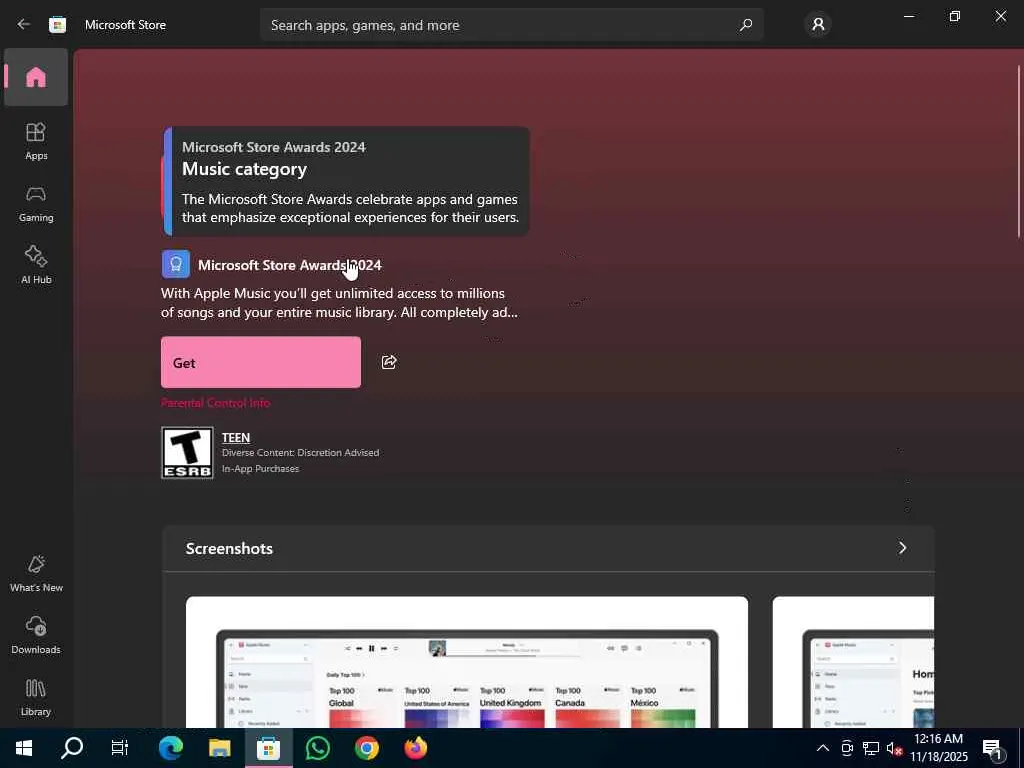Click the network tray icon
The image size is (1024, 768).
(871, 748)
